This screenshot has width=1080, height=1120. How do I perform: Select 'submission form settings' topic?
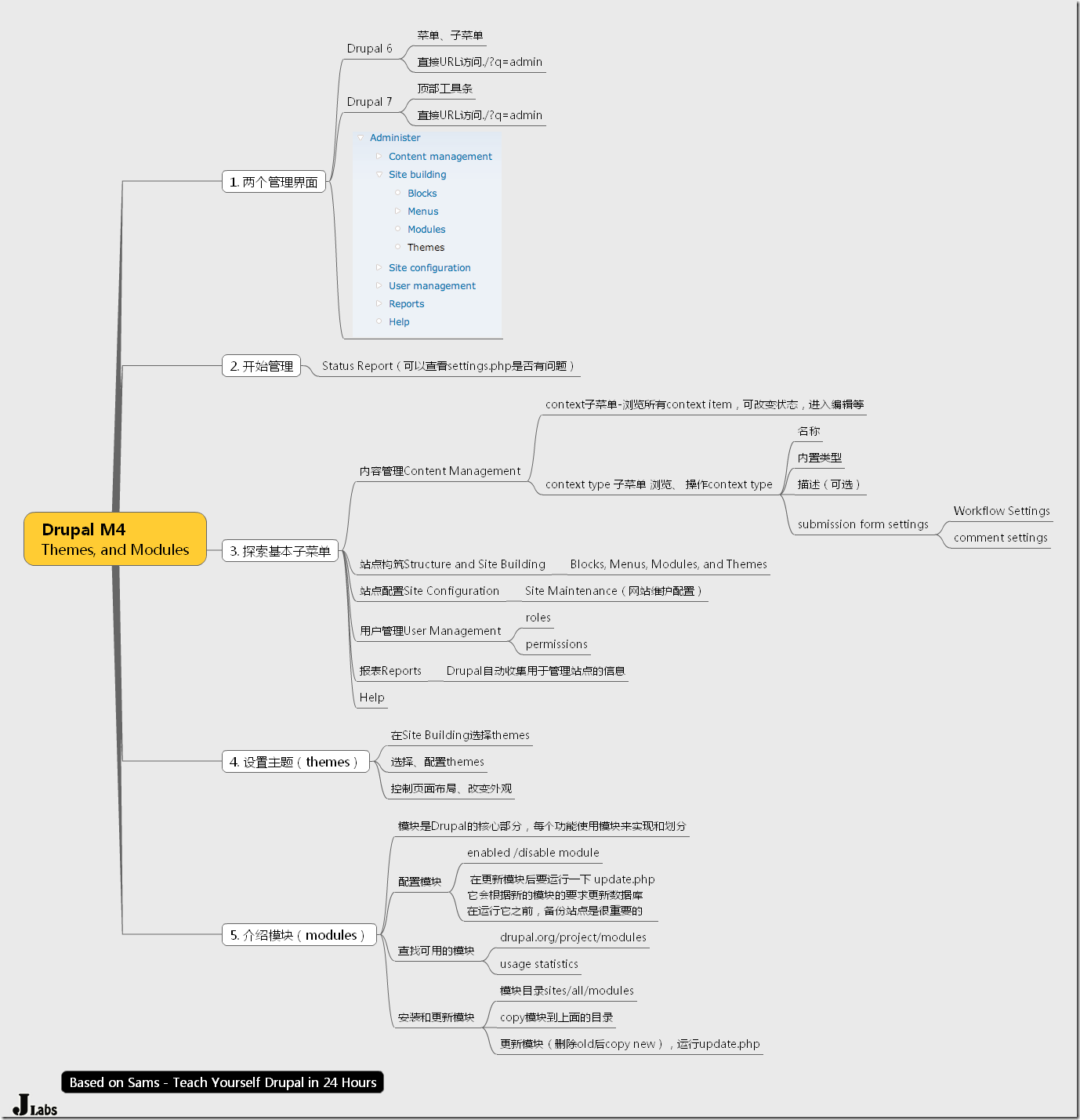tap(863, 524)
